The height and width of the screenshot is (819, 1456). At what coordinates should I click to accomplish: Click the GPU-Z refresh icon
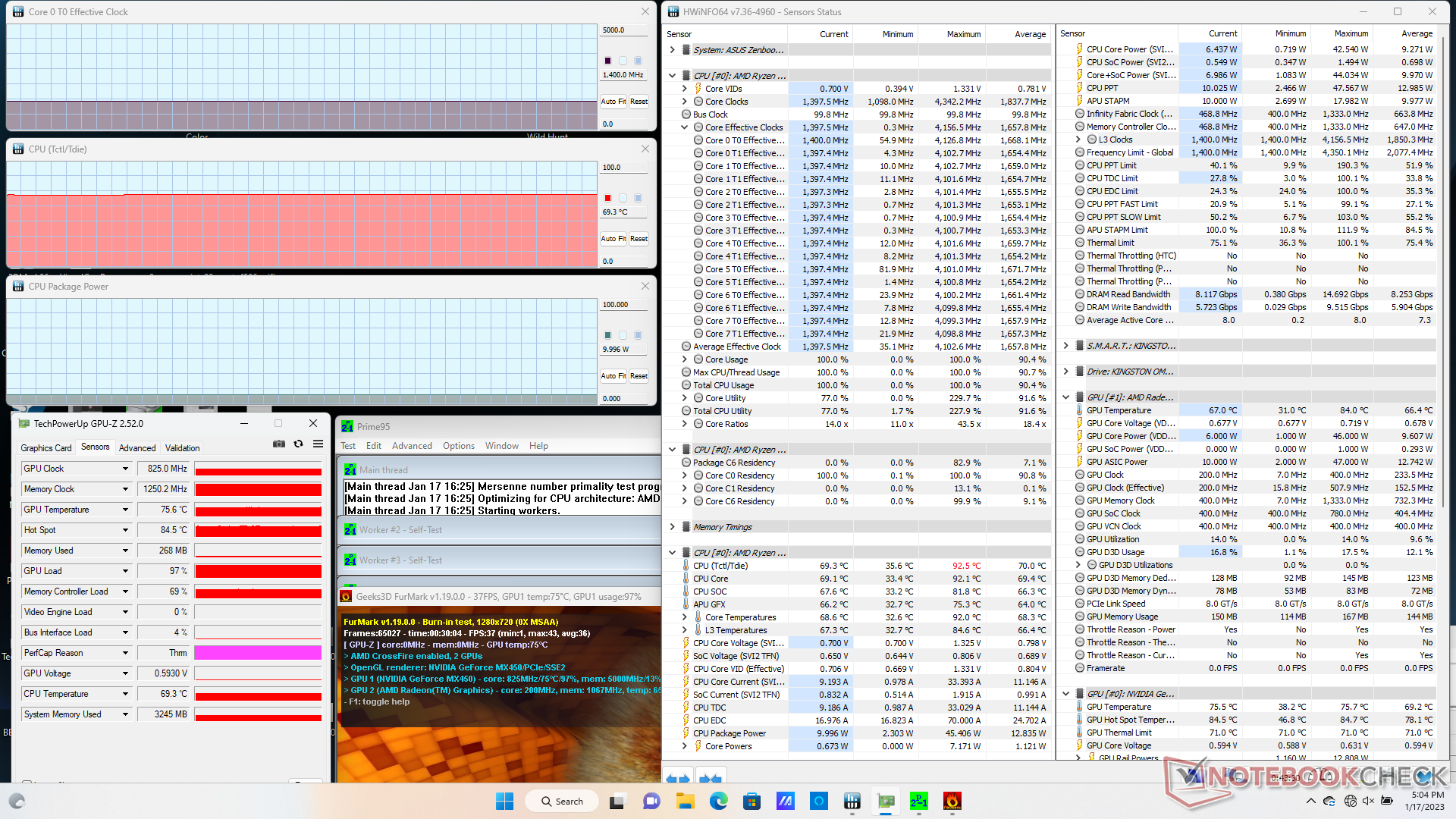[x=299, y=444]
